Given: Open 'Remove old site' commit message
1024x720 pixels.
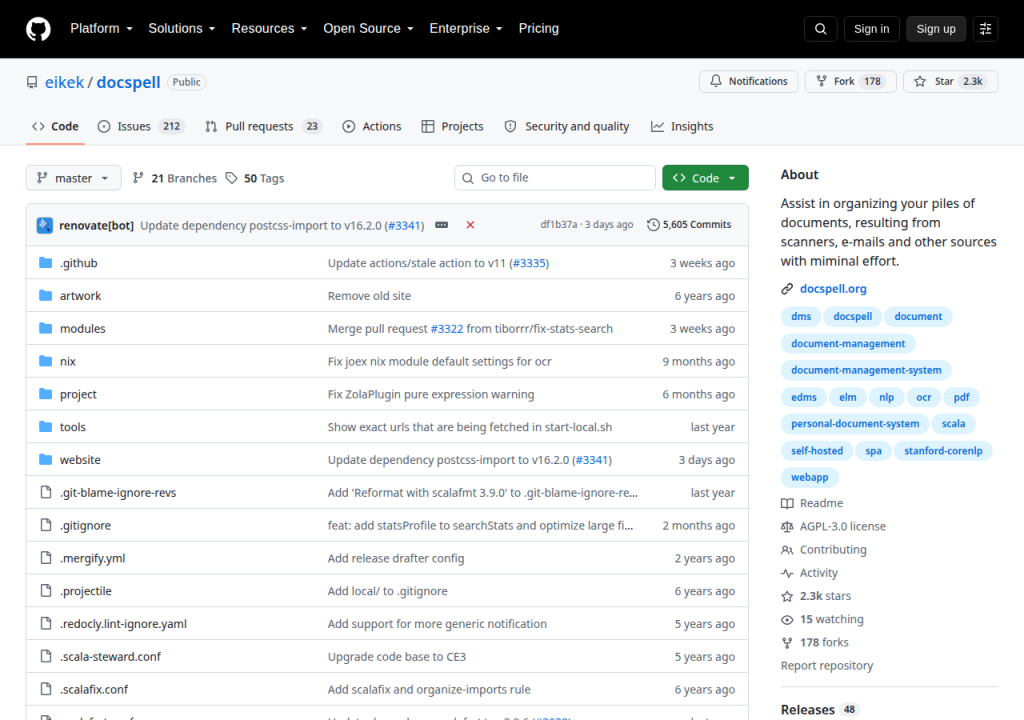Looking at the screenshot, I should [x=370, y=296].
